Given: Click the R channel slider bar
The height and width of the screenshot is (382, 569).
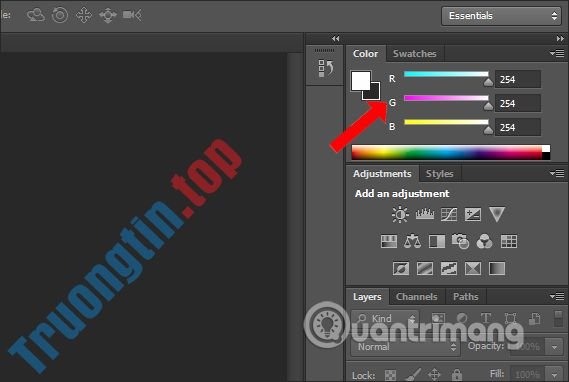Looking at the screenshot, I should (x=446, y=74).
